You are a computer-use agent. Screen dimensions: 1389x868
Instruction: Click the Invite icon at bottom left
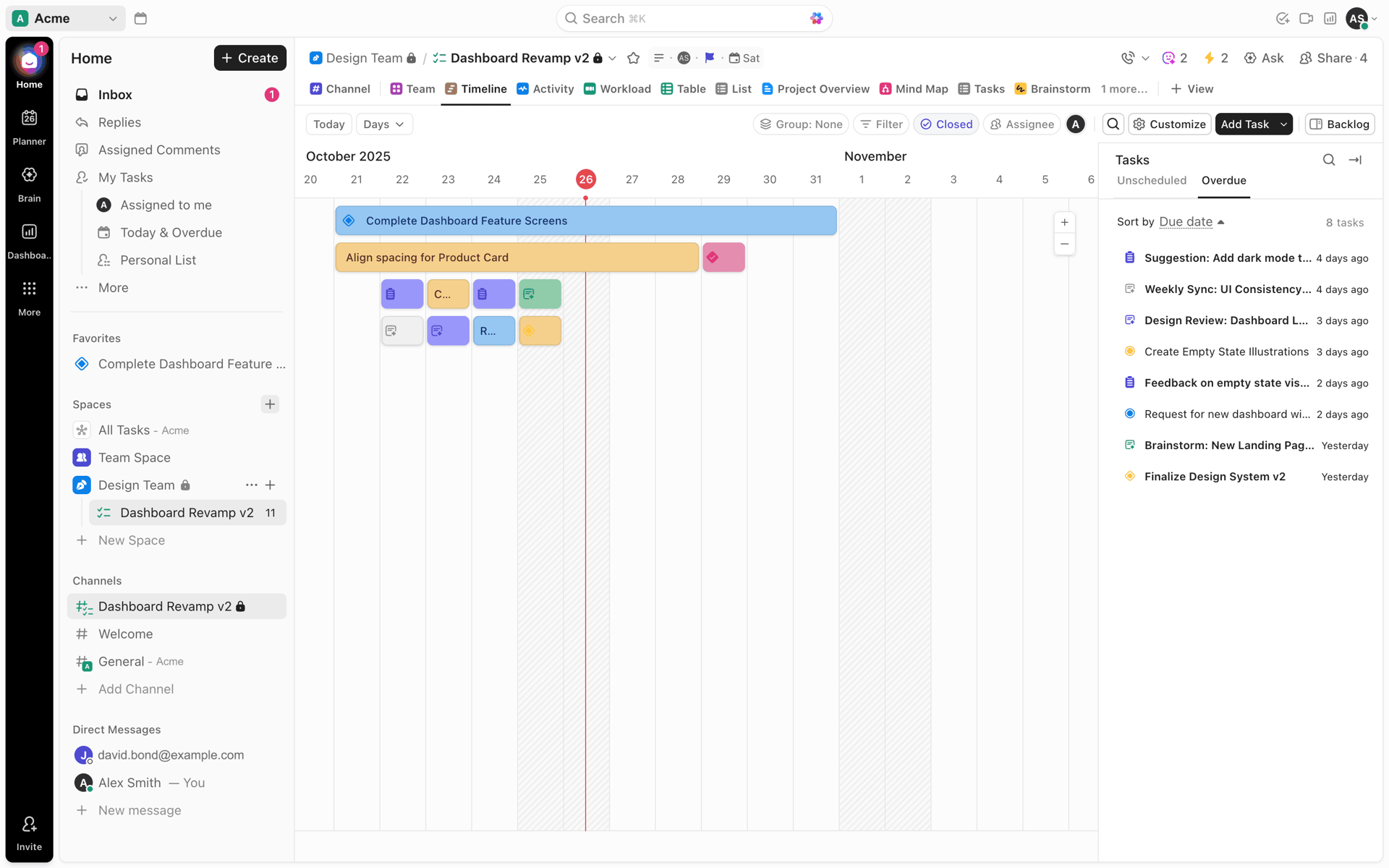click(x=29, y=833)
